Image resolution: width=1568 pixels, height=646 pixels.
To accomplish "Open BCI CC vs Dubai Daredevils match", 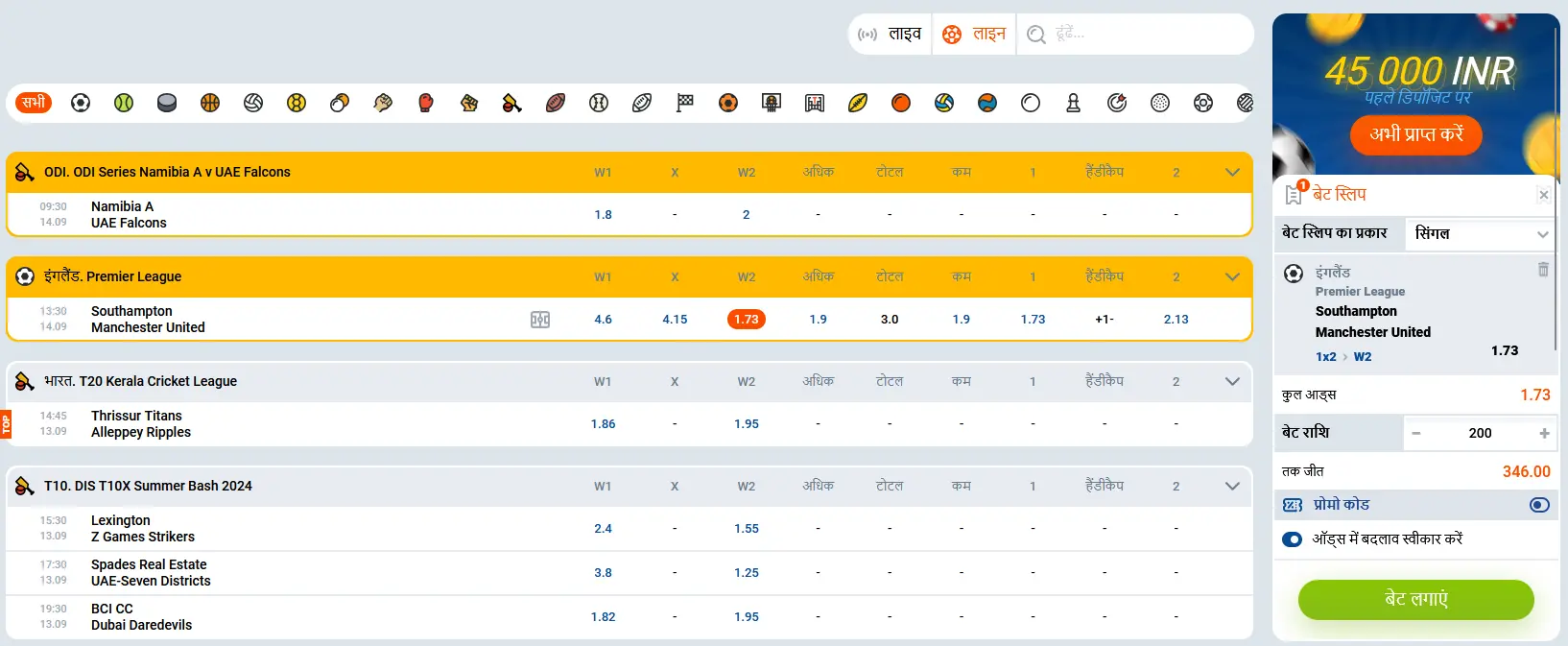I will coord(141,617).
